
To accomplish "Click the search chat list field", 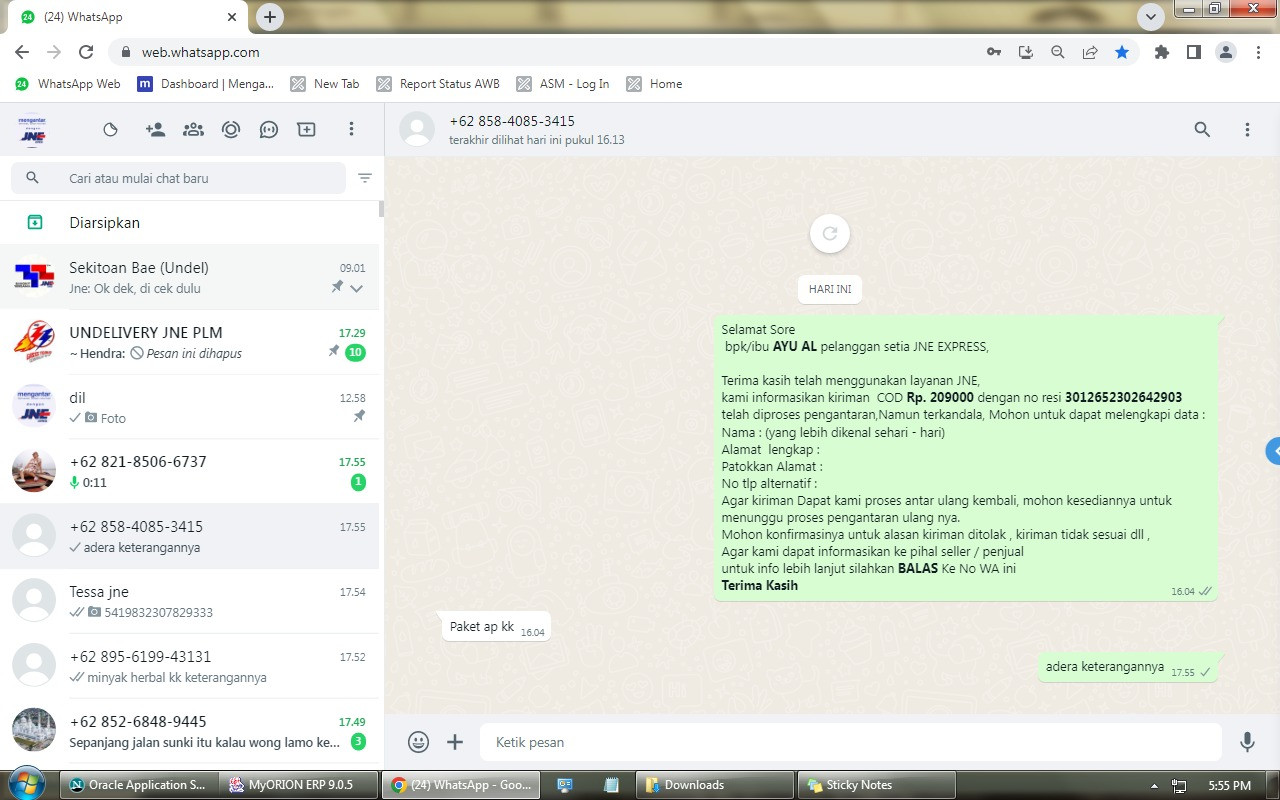I will tap(178, 178).
